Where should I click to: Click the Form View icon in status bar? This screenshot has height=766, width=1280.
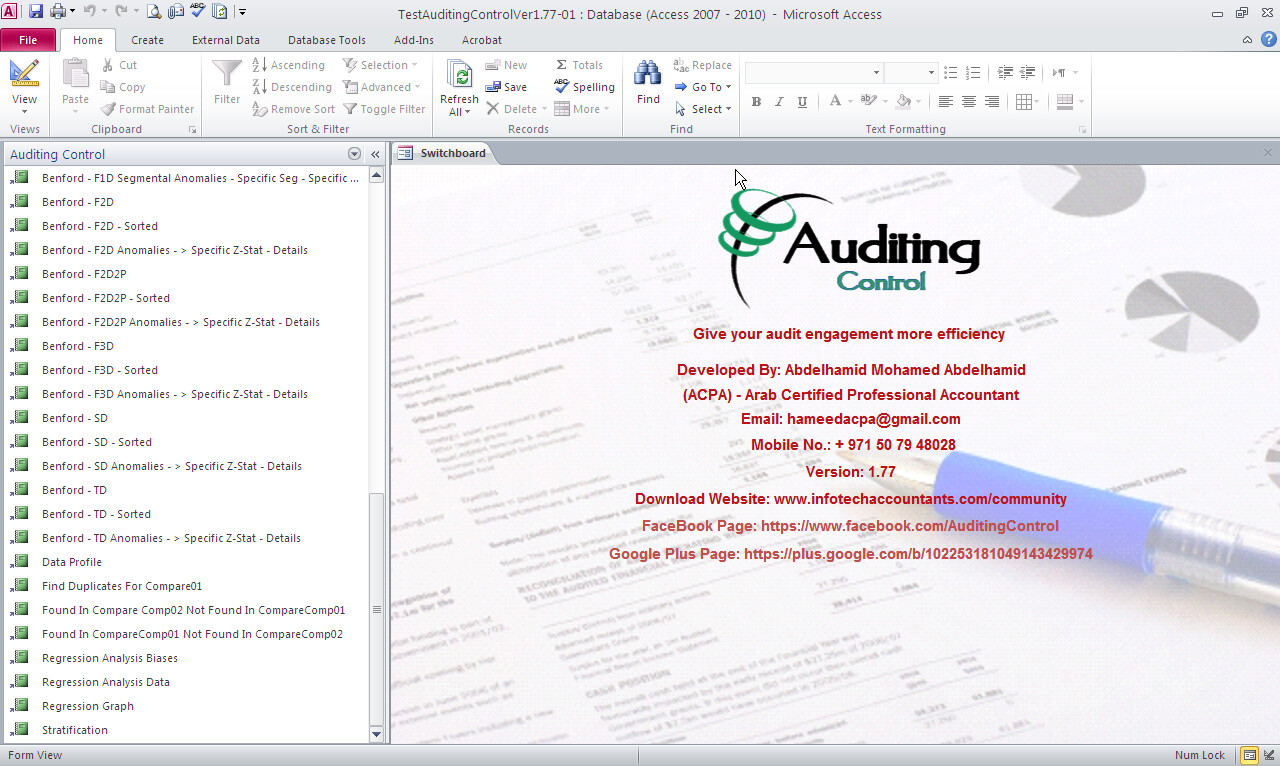[x=1249, y=755]
